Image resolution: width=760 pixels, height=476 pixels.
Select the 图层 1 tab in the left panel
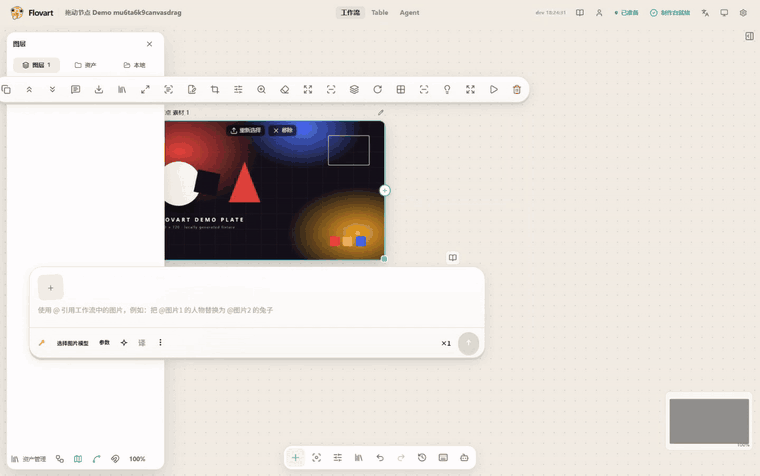point(36,65)
